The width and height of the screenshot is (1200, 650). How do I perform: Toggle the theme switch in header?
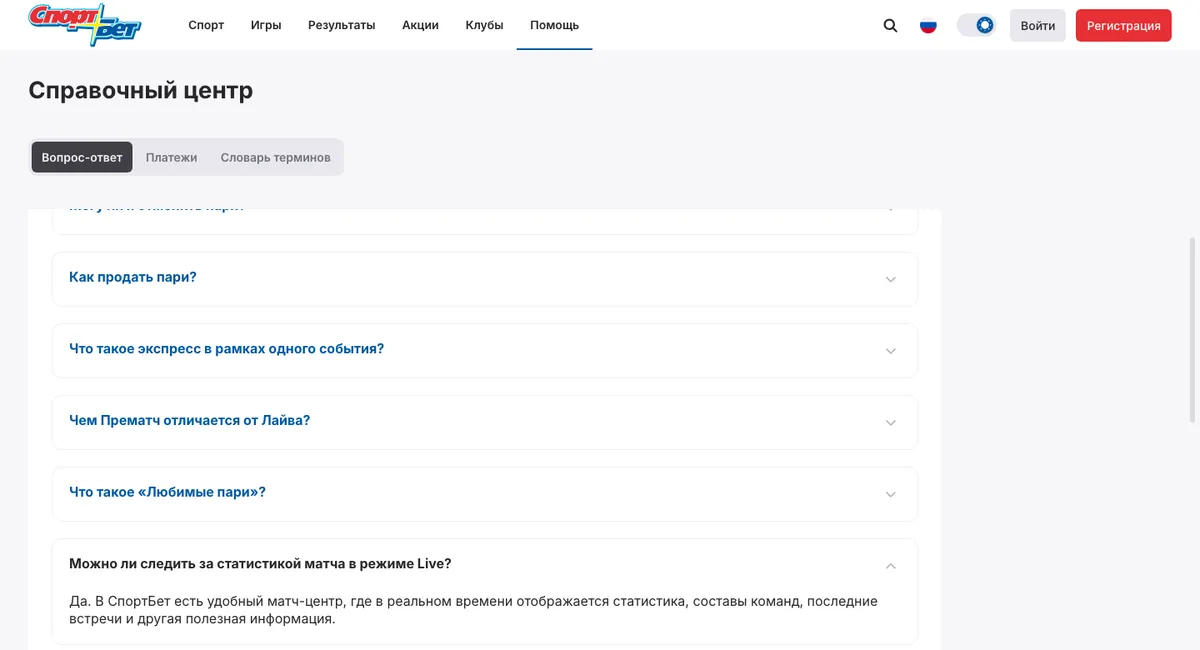click(x=976, y=25)
